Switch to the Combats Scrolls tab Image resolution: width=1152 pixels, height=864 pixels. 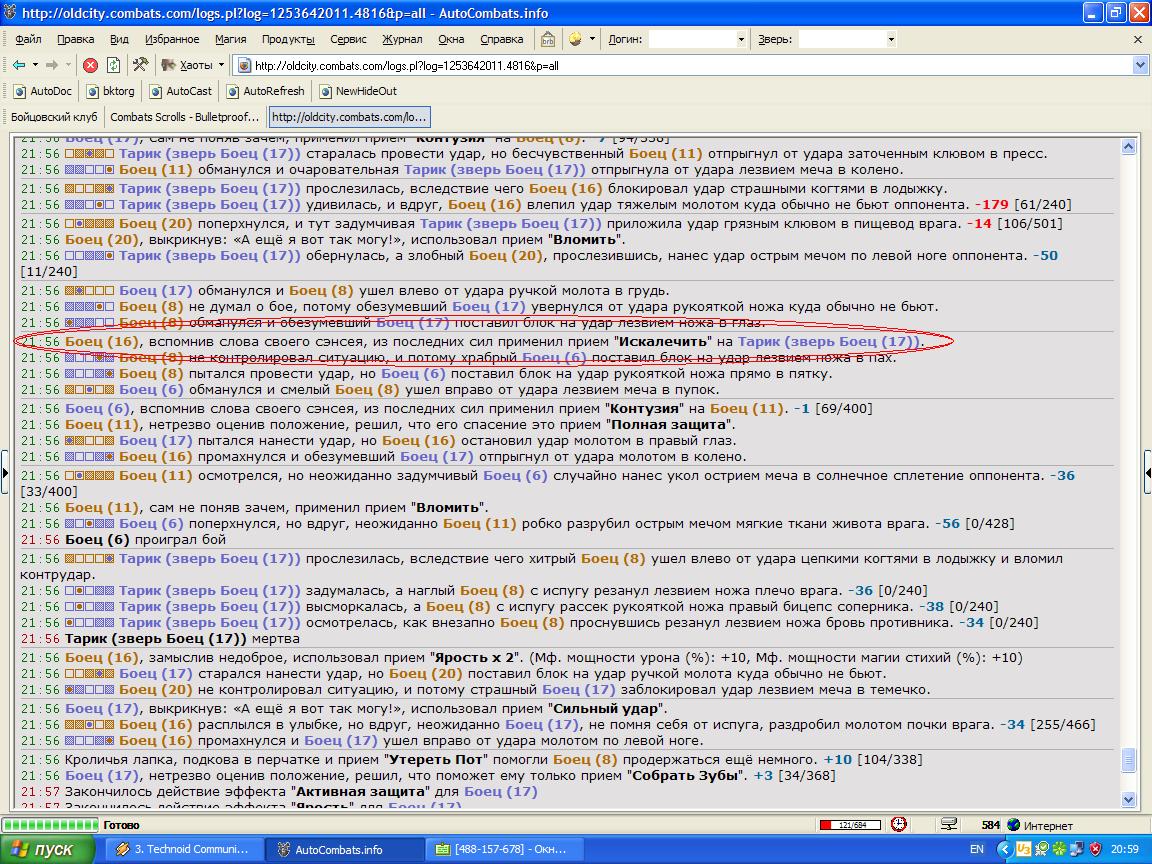click(x=184, y=117)
